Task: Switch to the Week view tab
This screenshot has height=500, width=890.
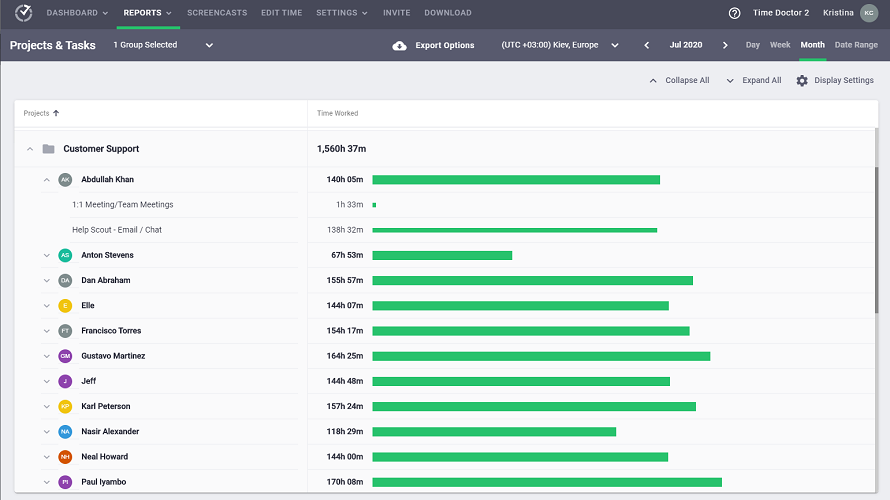Action: click(780, 45)
